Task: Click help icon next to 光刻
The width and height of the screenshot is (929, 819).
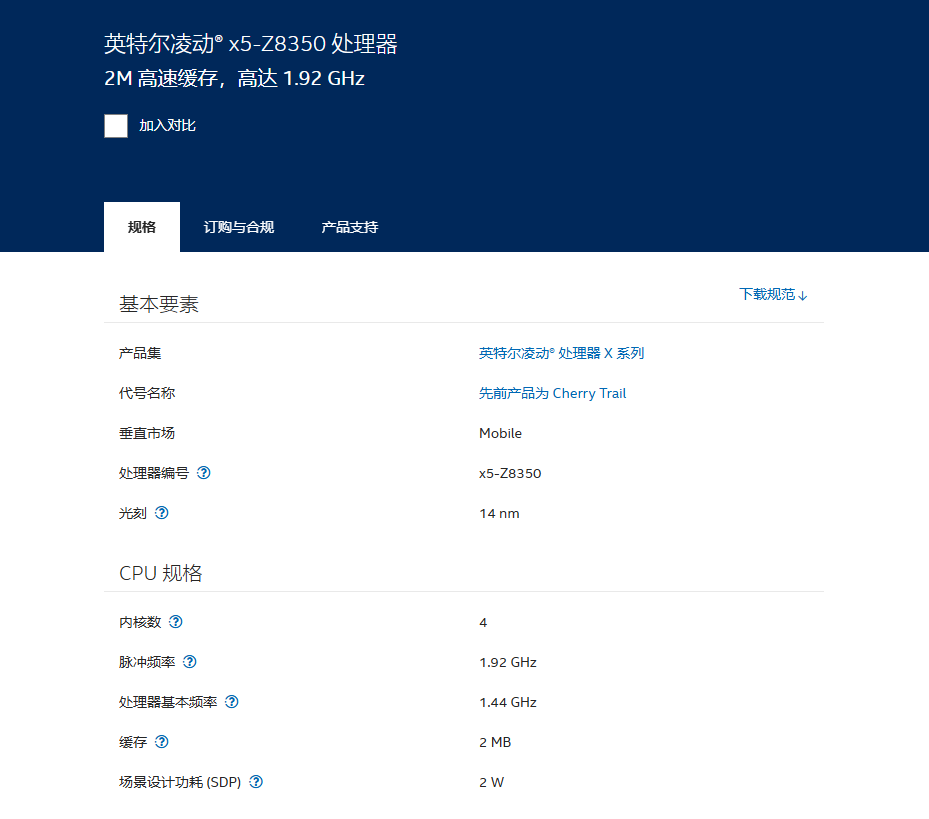Action: click(162, 513)
